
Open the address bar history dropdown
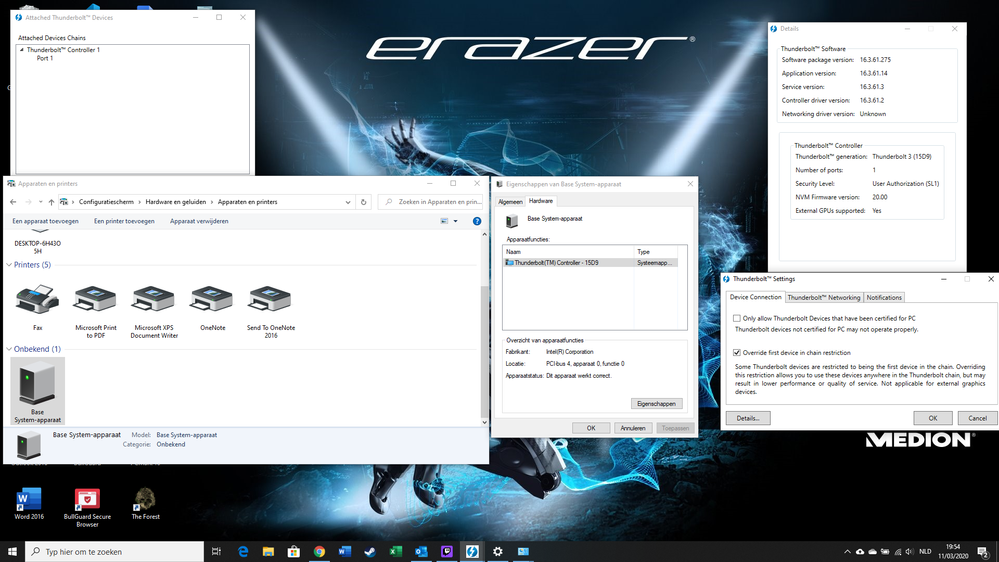348,202
